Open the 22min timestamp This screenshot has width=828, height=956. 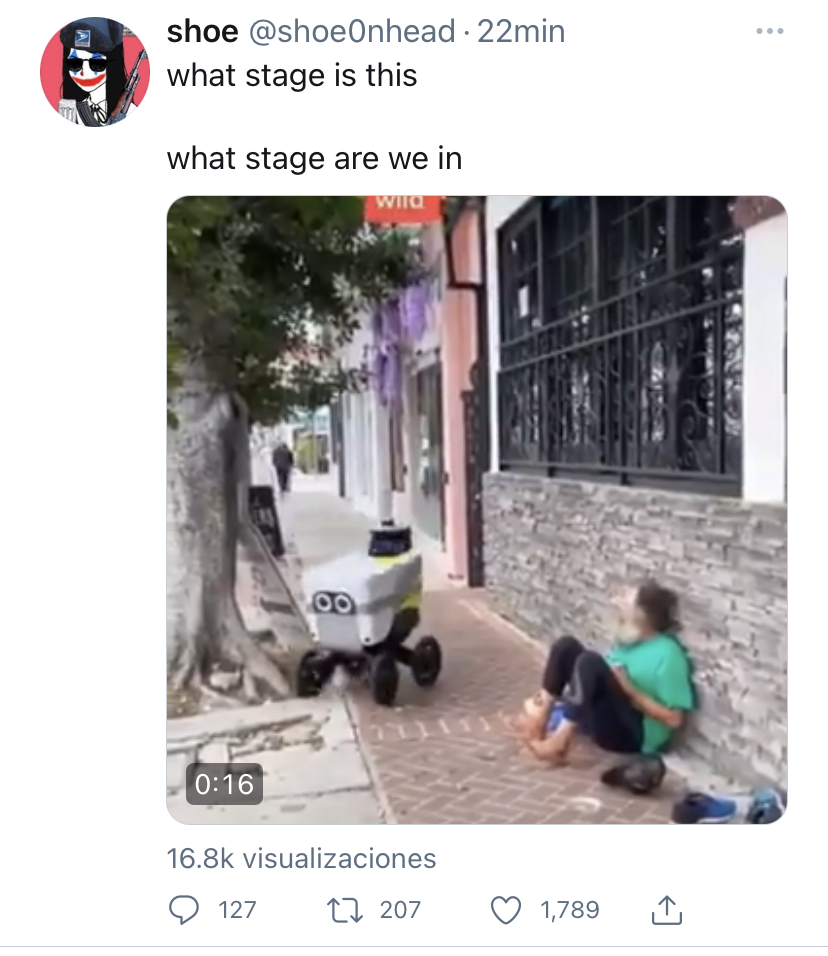tap(521, 32)
